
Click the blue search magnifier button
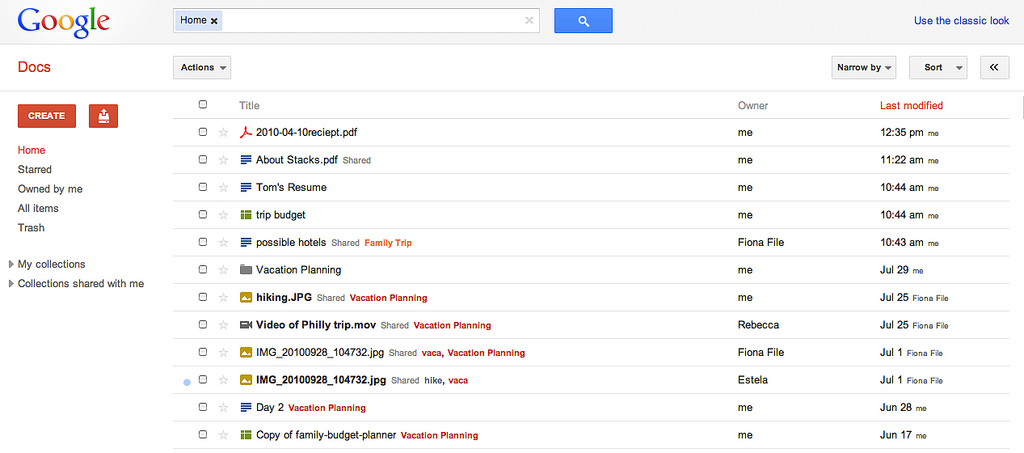point(583,21)
